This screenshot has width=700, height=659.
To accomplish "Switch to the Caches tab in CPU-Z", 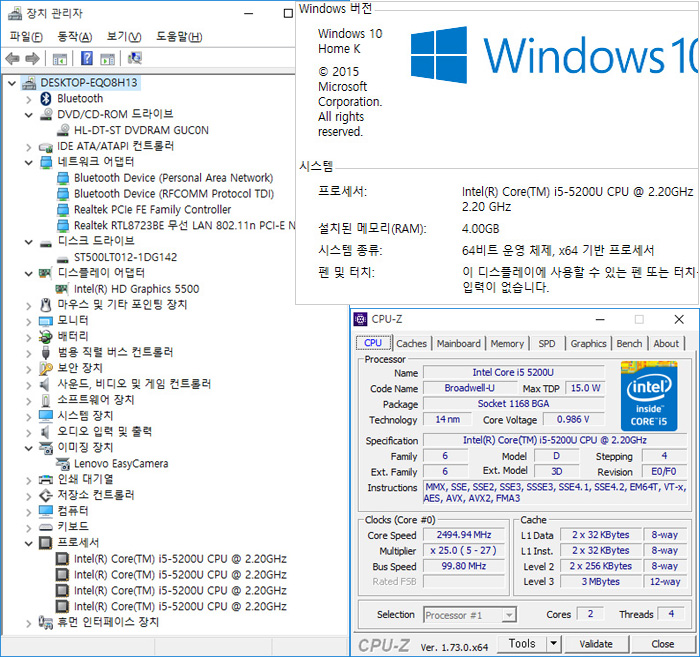I will tap(411, 343).
